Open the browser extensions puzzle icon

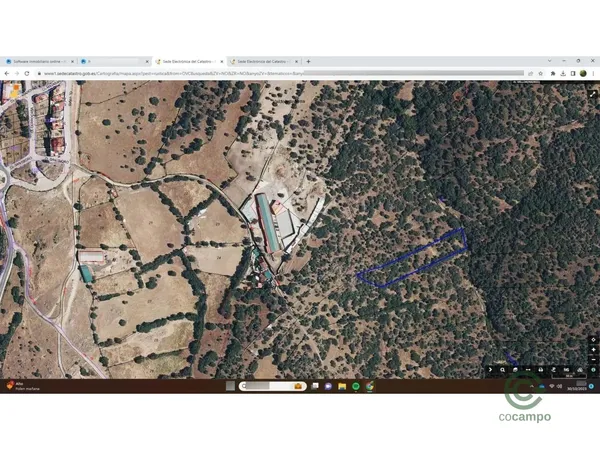(553, 73)
